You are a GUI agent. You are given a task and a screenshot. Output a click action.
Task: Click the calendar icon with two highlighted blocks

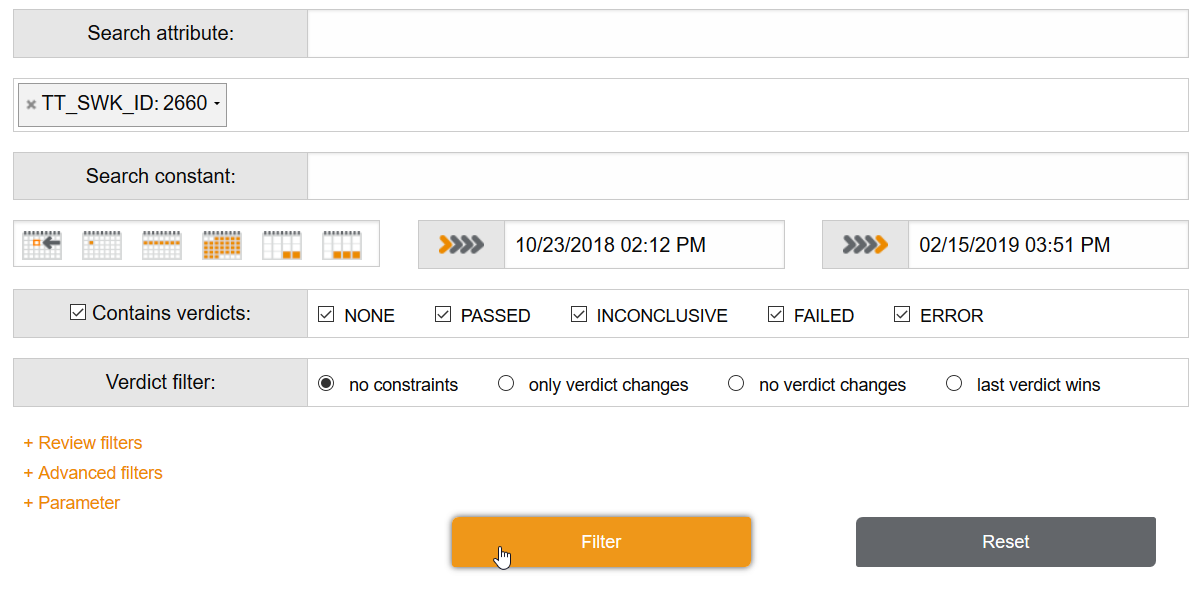click(x=282, y=244)
